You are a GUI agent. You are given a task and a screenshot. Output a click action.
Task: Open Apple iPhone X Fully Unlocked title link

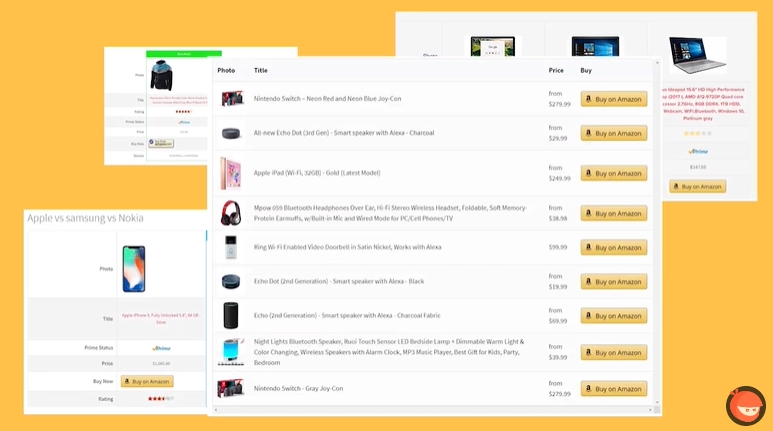click(x=161, y=319)
